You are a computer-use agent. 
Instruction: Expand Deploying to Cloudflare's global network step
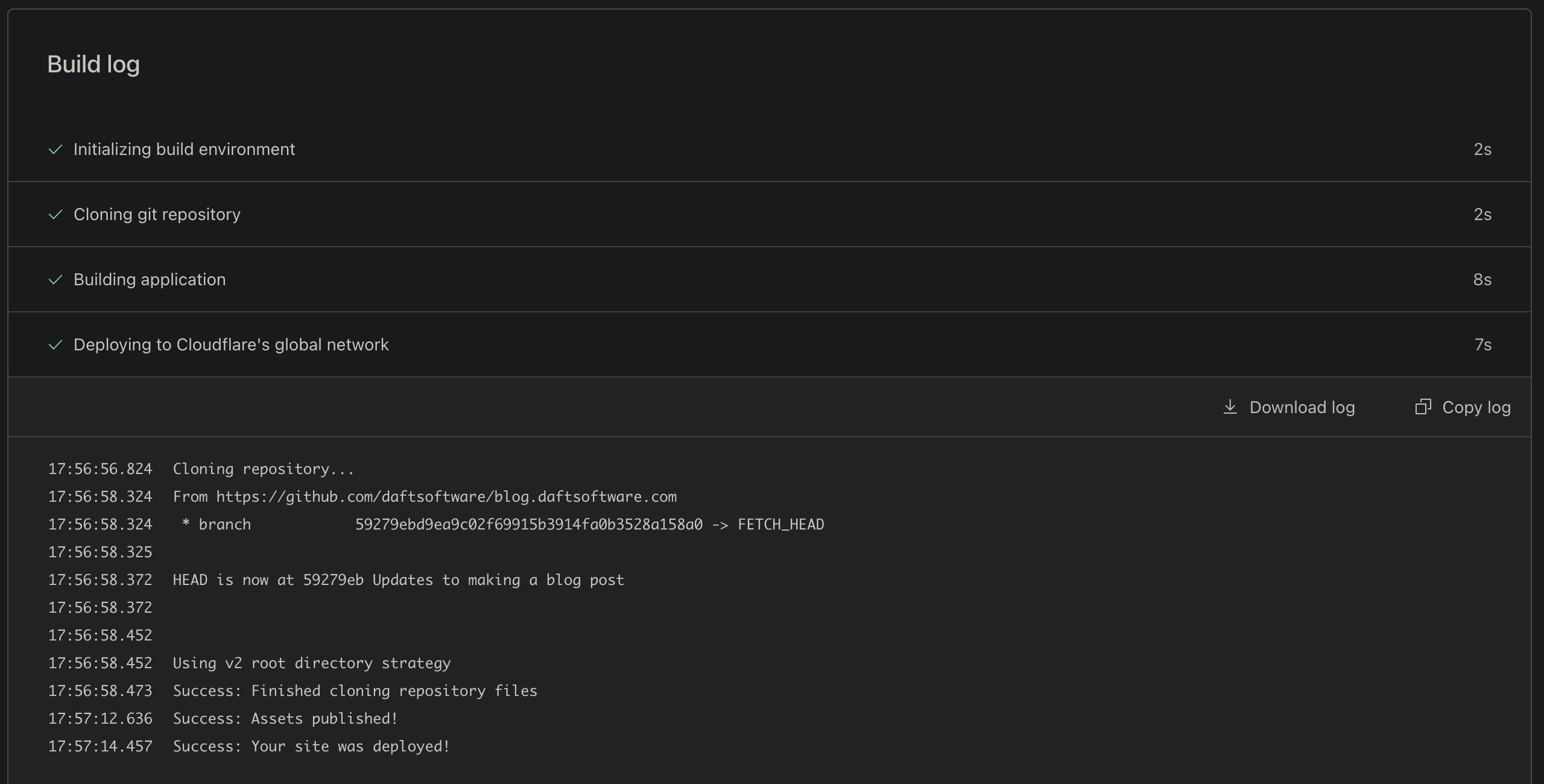click(231, 345)
